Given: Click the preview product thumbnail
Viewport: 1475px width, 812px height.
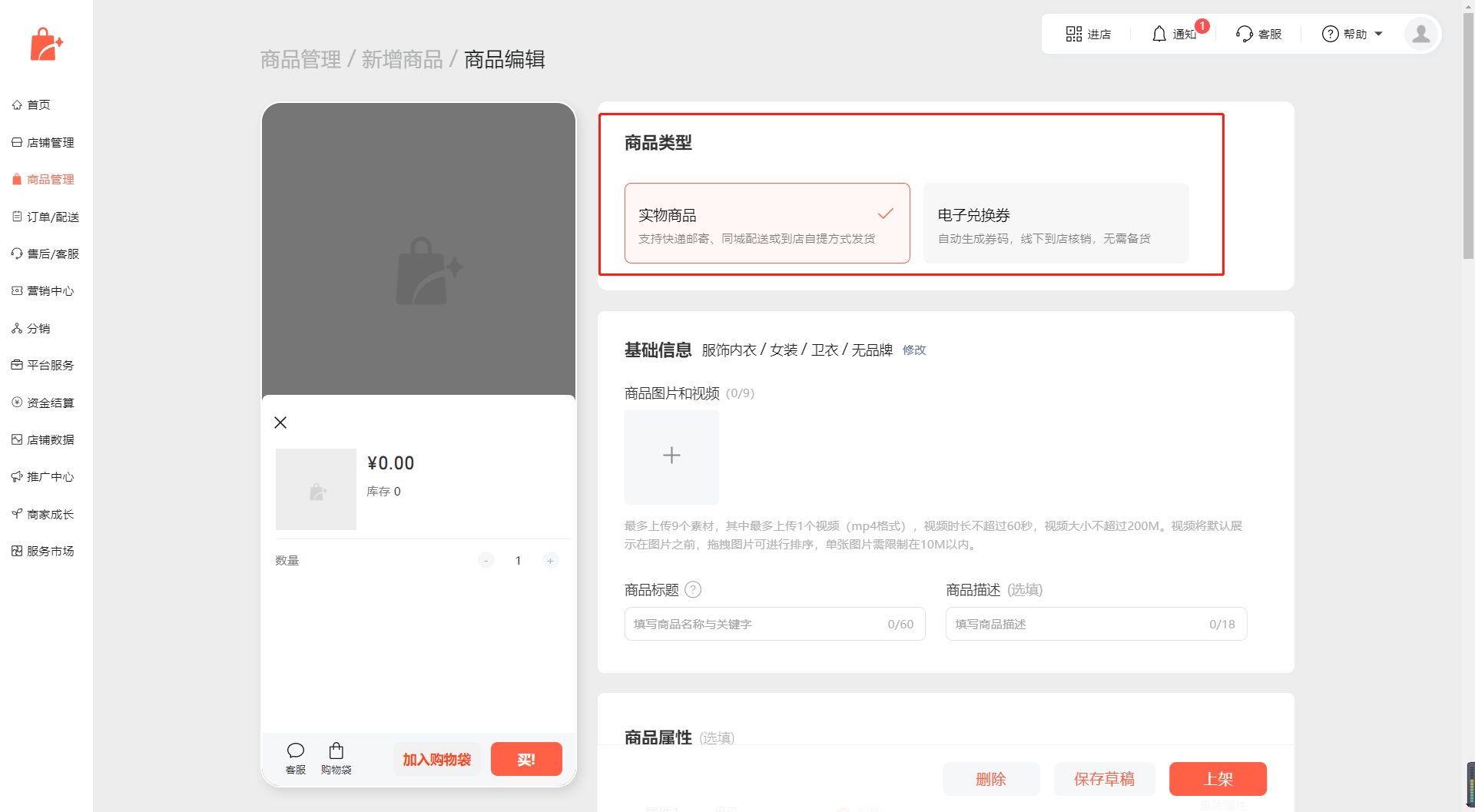Looking at the screenshot, I should [316, 489].
